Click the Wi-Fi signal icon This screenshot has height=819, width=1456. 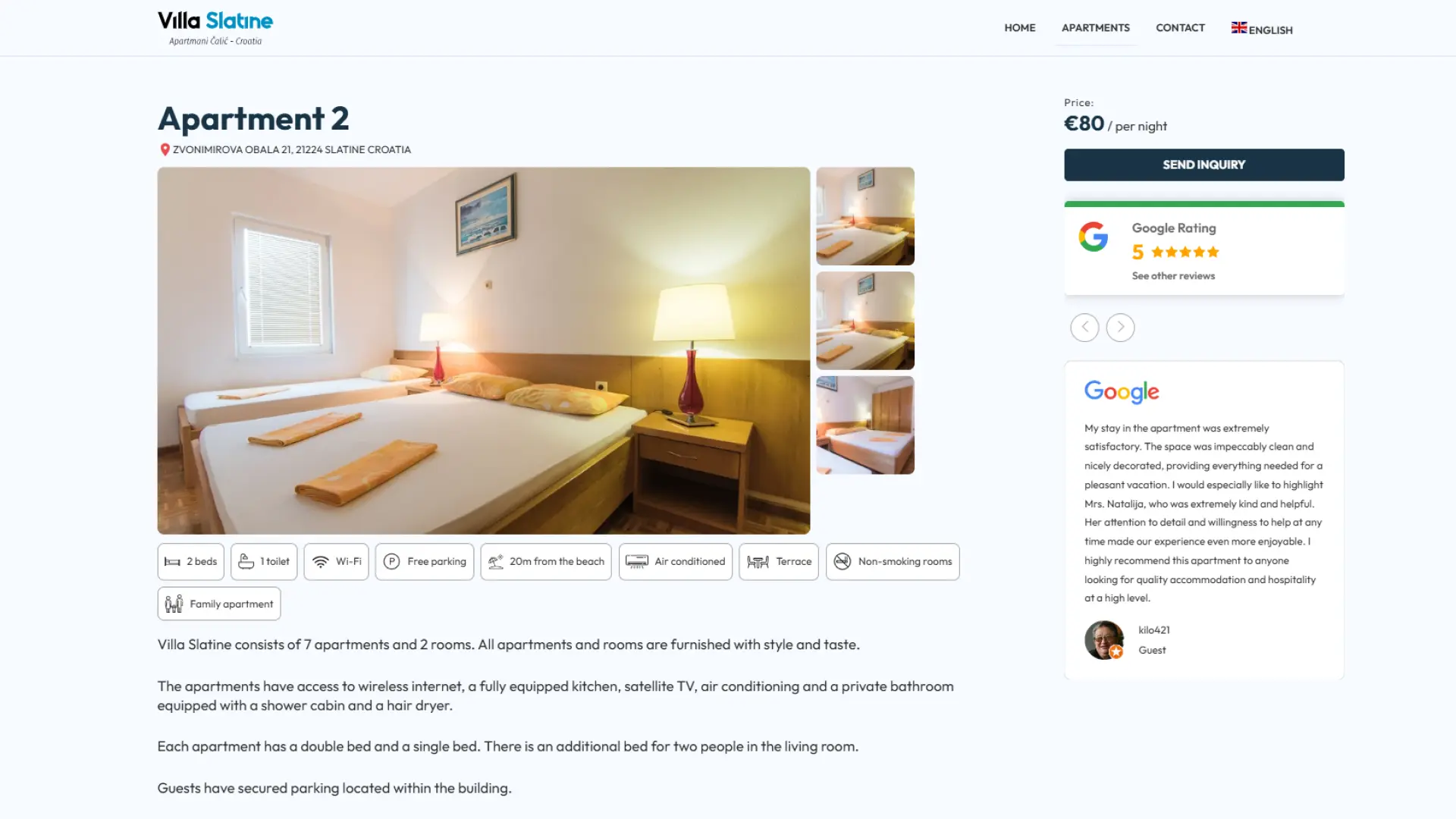click(x=321, y=562)
